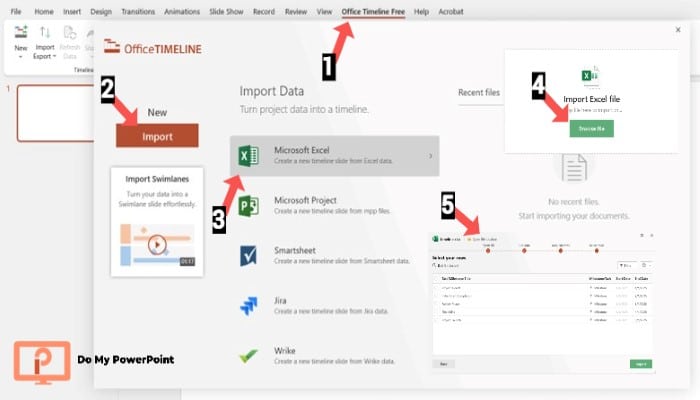Click the Wrike green check icon
This screenshot has width=700, height=400.
pyautogui.click(x=248, y=356)
